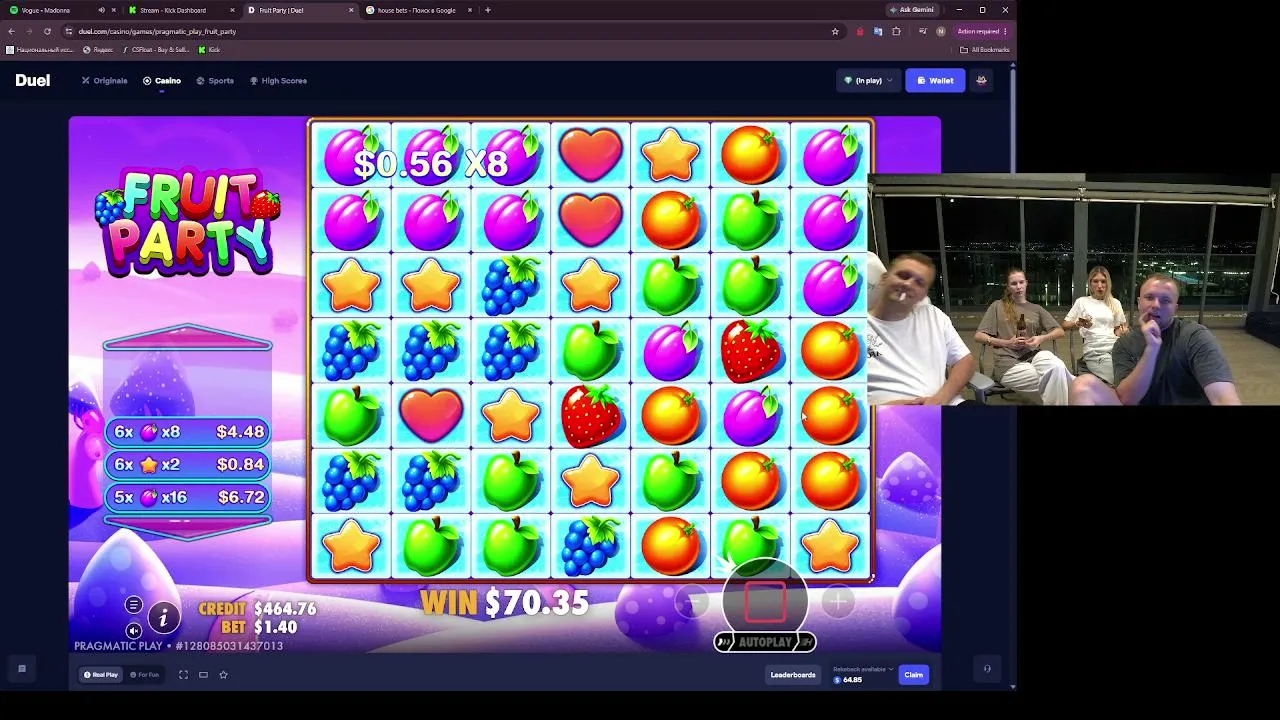Mute the Vogue - Madonna tab audio
This screenshot has height=720, width=1280.
(x=101, y=10)
